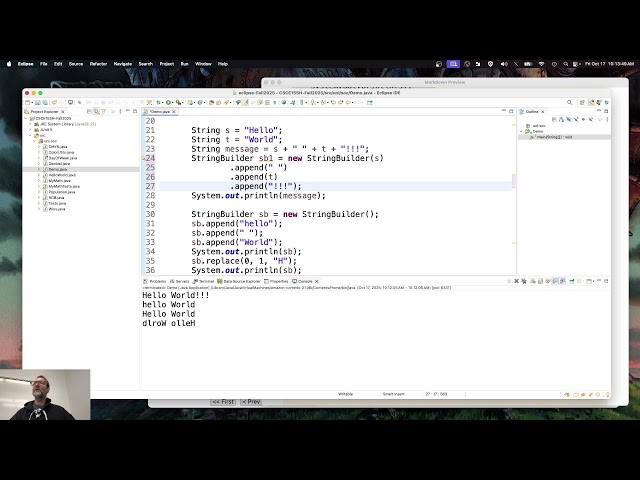Click the Search magnifier in Eclipse toolbar
The image size is (640, 480).
[569, 102]
